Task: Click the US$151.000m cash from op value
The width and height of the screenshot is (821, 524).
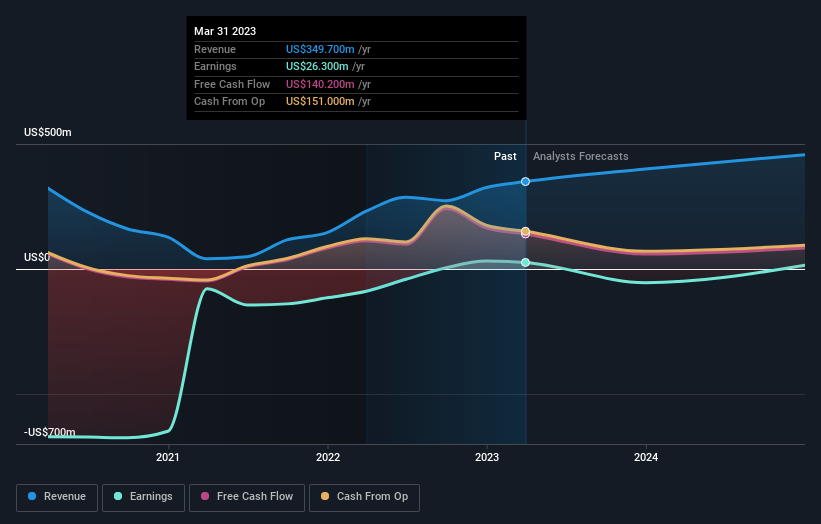Action: pos(320,102)
